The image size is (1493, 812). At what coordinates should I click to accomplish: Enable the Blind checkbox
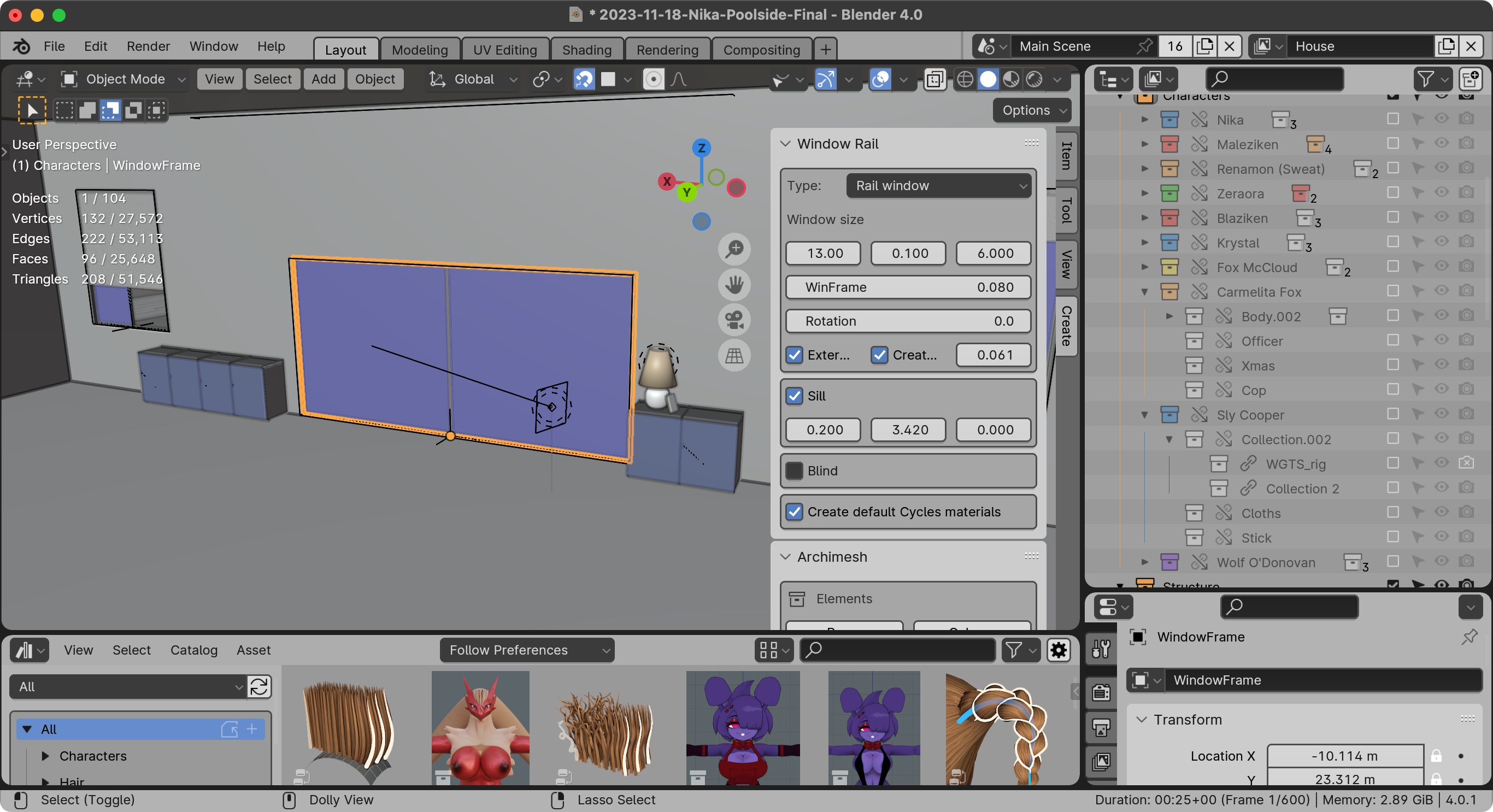(x=795, y=470)
